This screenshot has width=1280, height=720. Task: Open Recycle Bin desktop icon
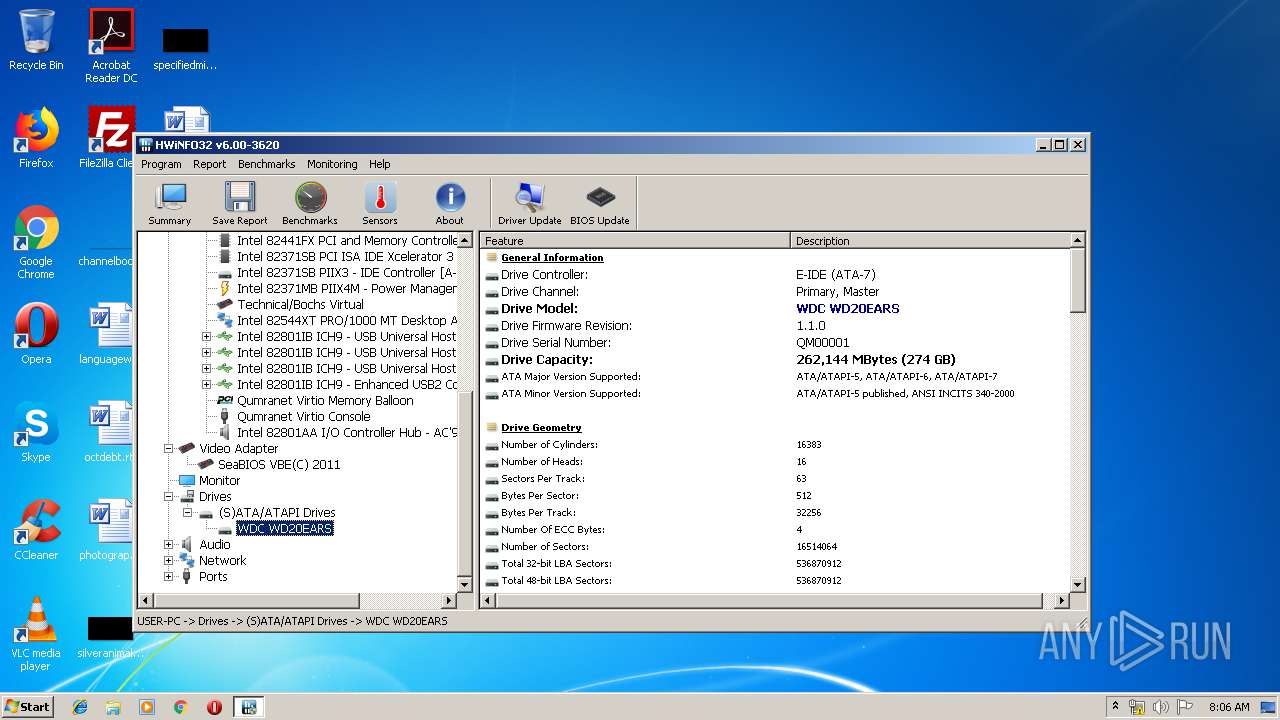36,41
